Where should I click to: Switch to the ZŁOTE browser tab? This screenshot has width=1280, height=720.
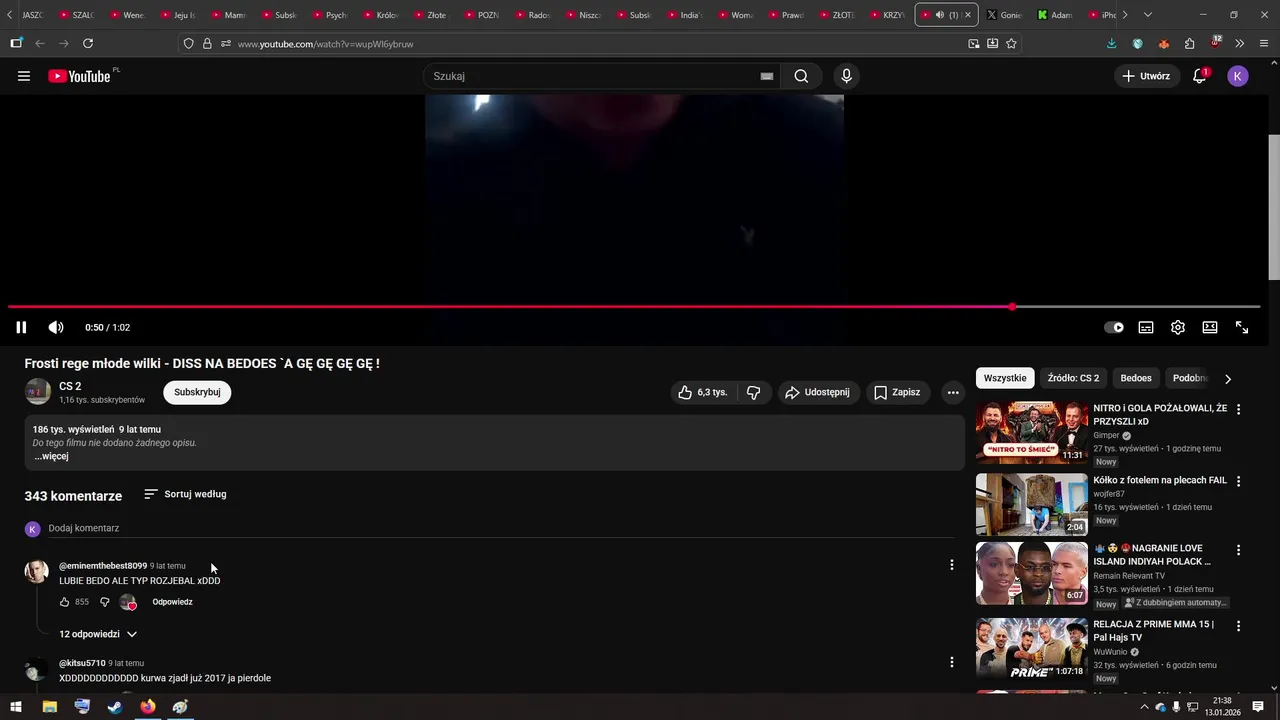(838, 15)
